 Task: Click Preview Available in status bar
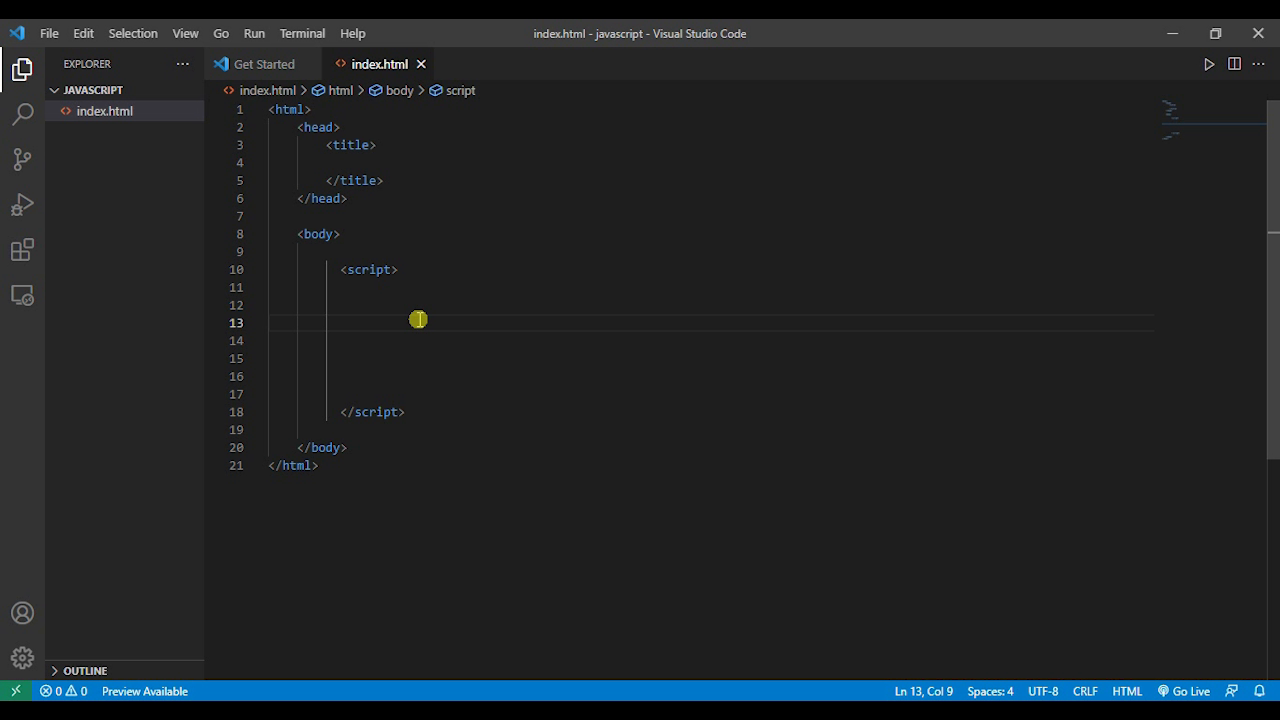click(x=145, y=691)
